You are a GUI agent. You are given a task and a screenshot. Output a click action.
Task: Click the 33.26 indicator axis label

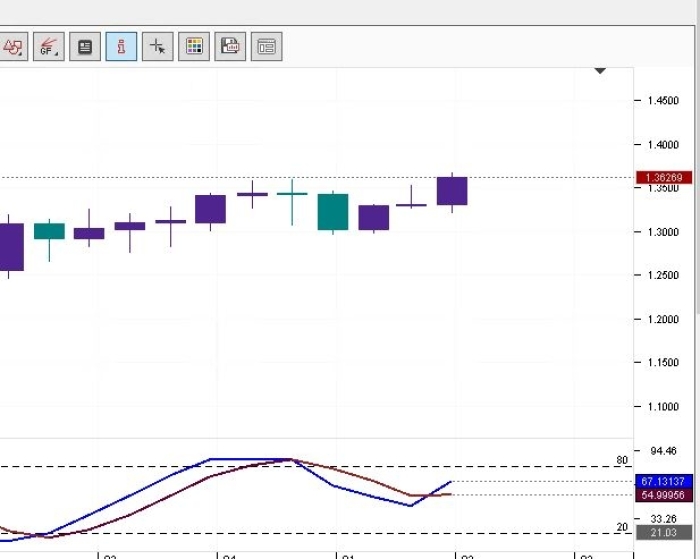[x=663, y=519]
